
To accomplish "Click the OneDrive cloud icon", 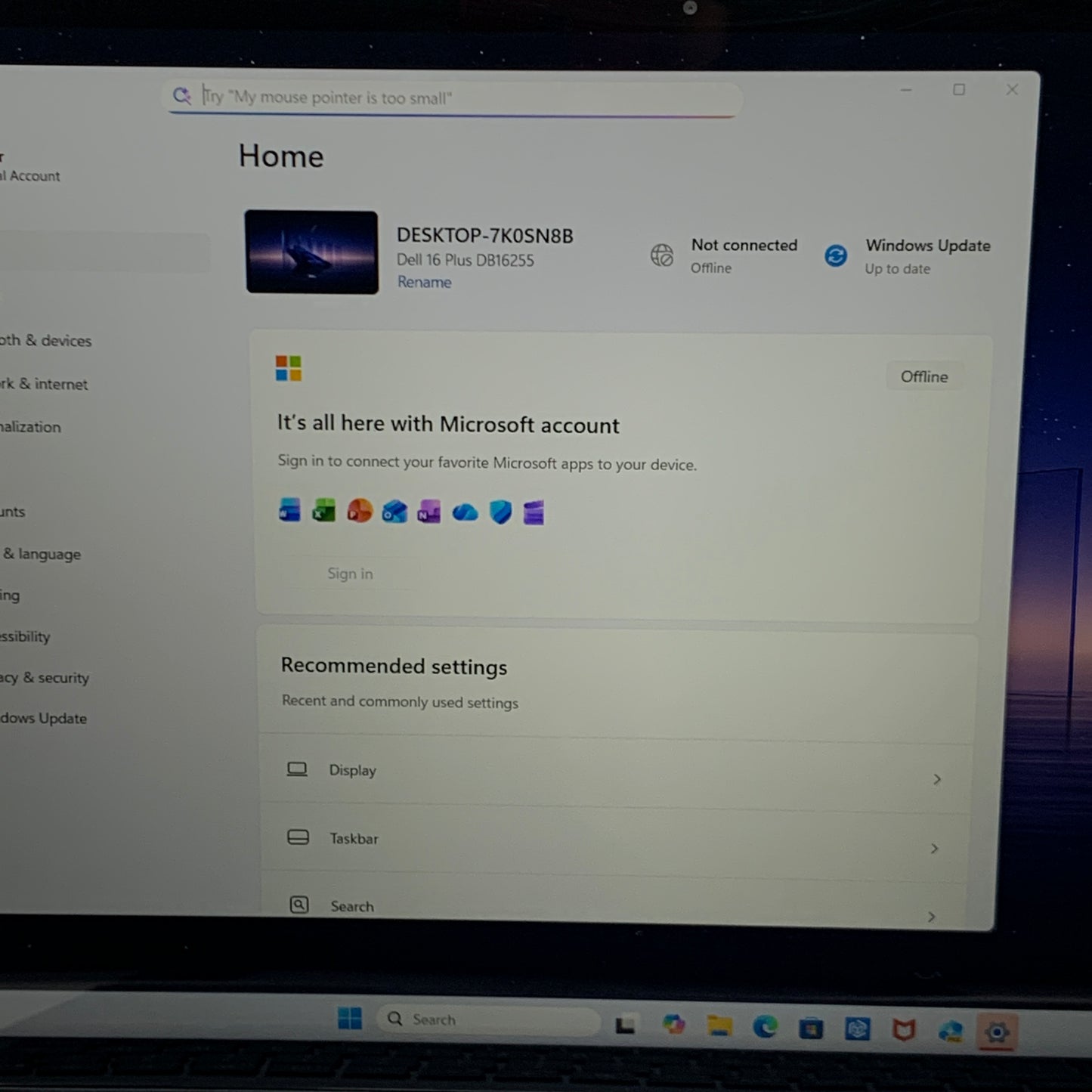I will coord(465,512).
